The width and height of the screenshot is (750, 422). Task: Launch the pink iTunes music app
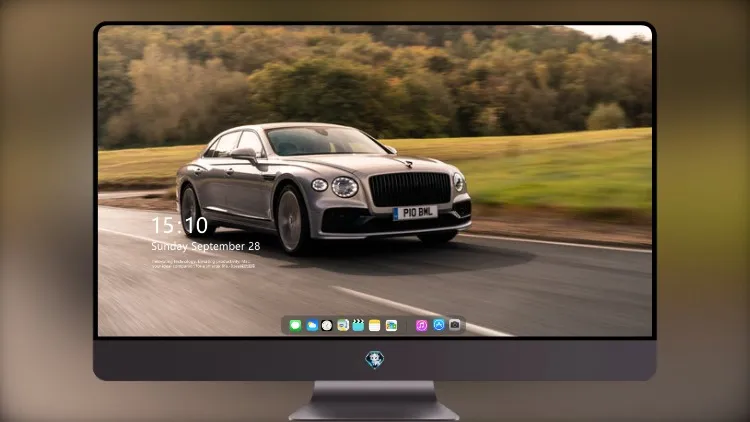(x=421, y=326)
